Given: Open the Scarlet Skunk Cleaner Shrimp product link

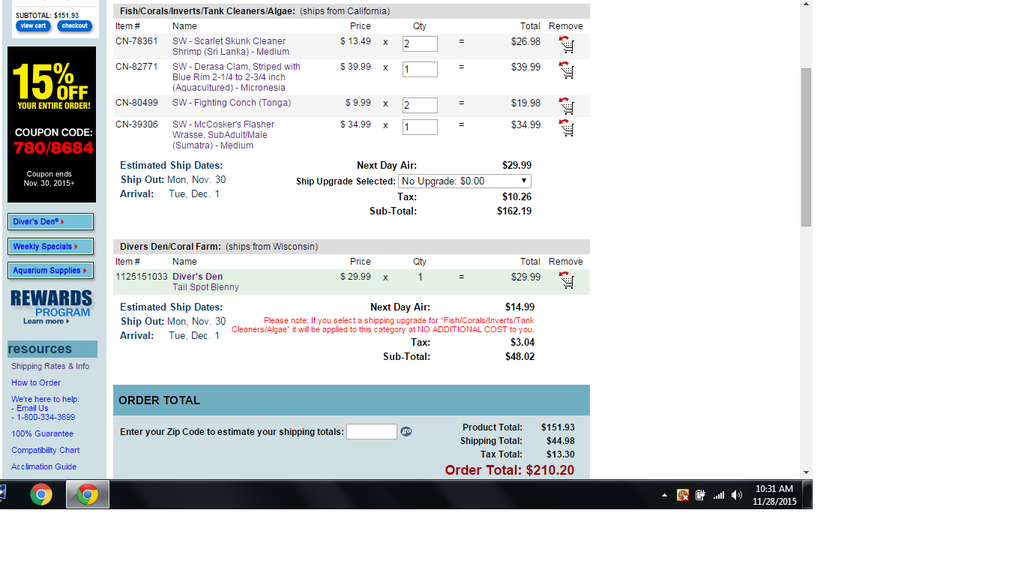Looking at the screenshot, I should pos(231,46).
